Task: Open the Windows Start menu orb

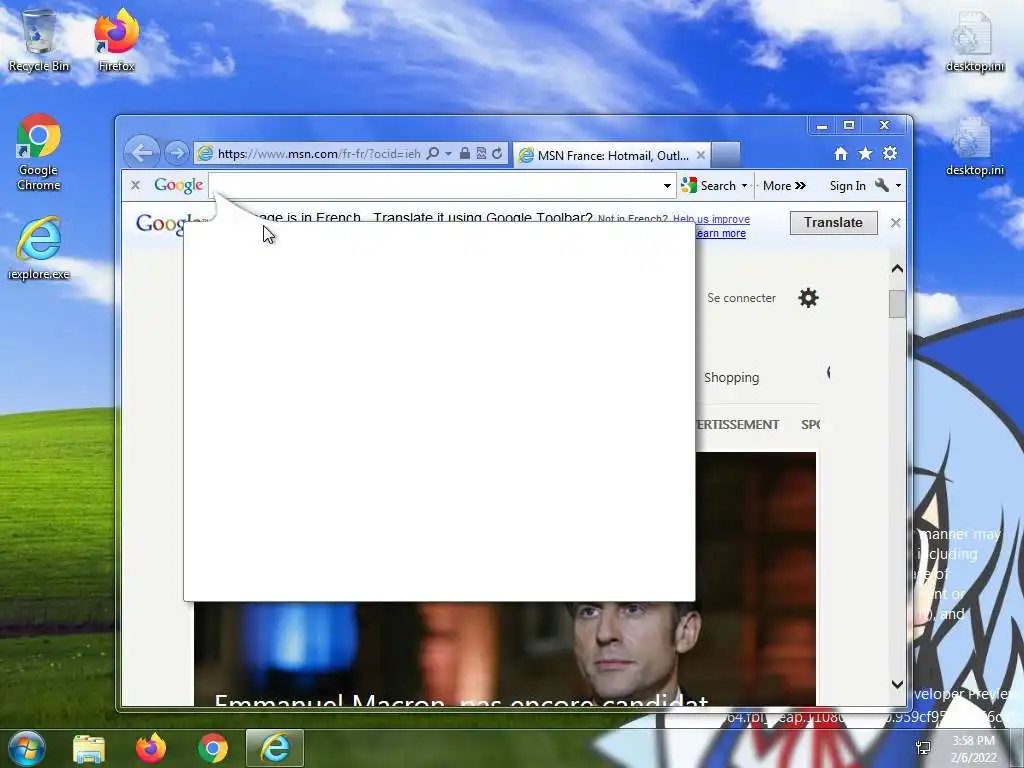Action: pos(26,748)
